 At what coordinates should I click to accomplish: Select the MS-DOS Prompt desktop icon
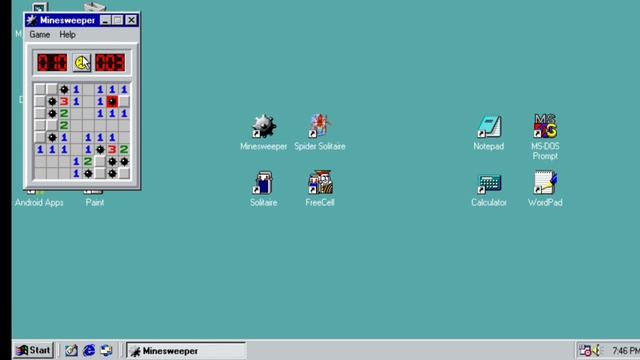(545, 126)
